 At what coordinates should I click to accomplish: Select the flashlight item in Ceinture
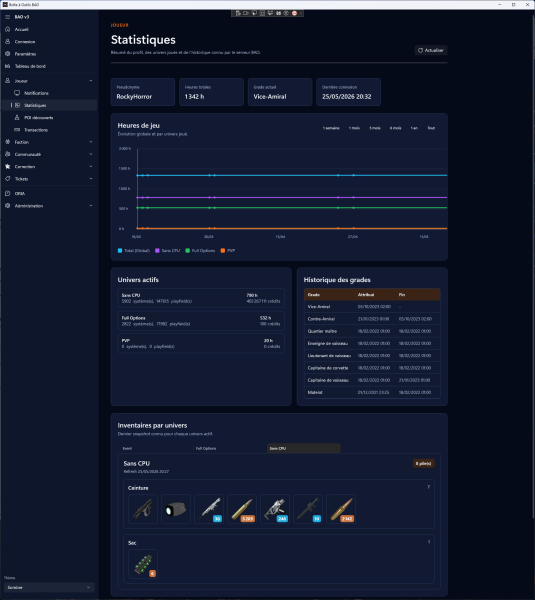(176, 509)
